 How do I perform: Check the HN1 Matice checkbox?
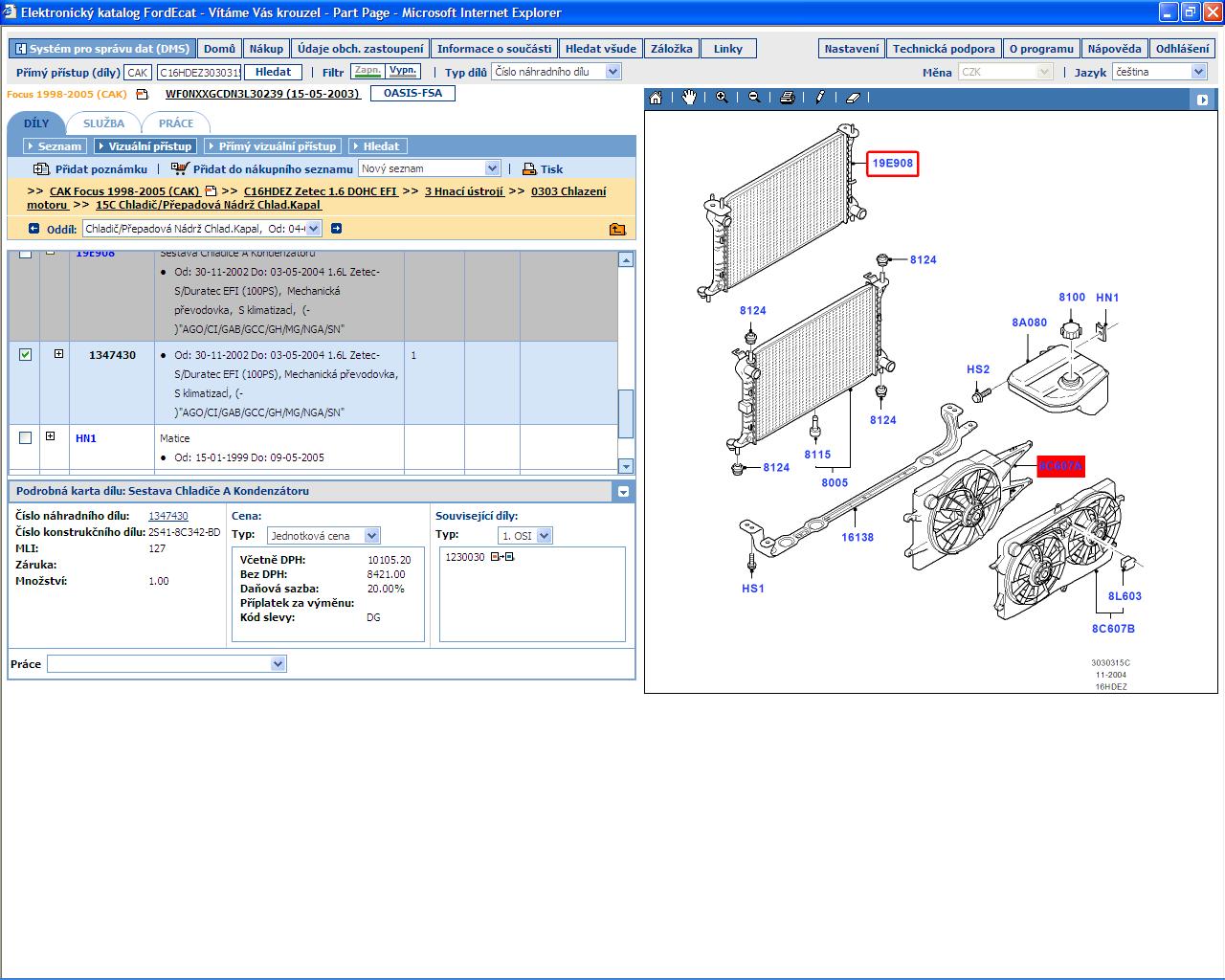click(26, 438)
